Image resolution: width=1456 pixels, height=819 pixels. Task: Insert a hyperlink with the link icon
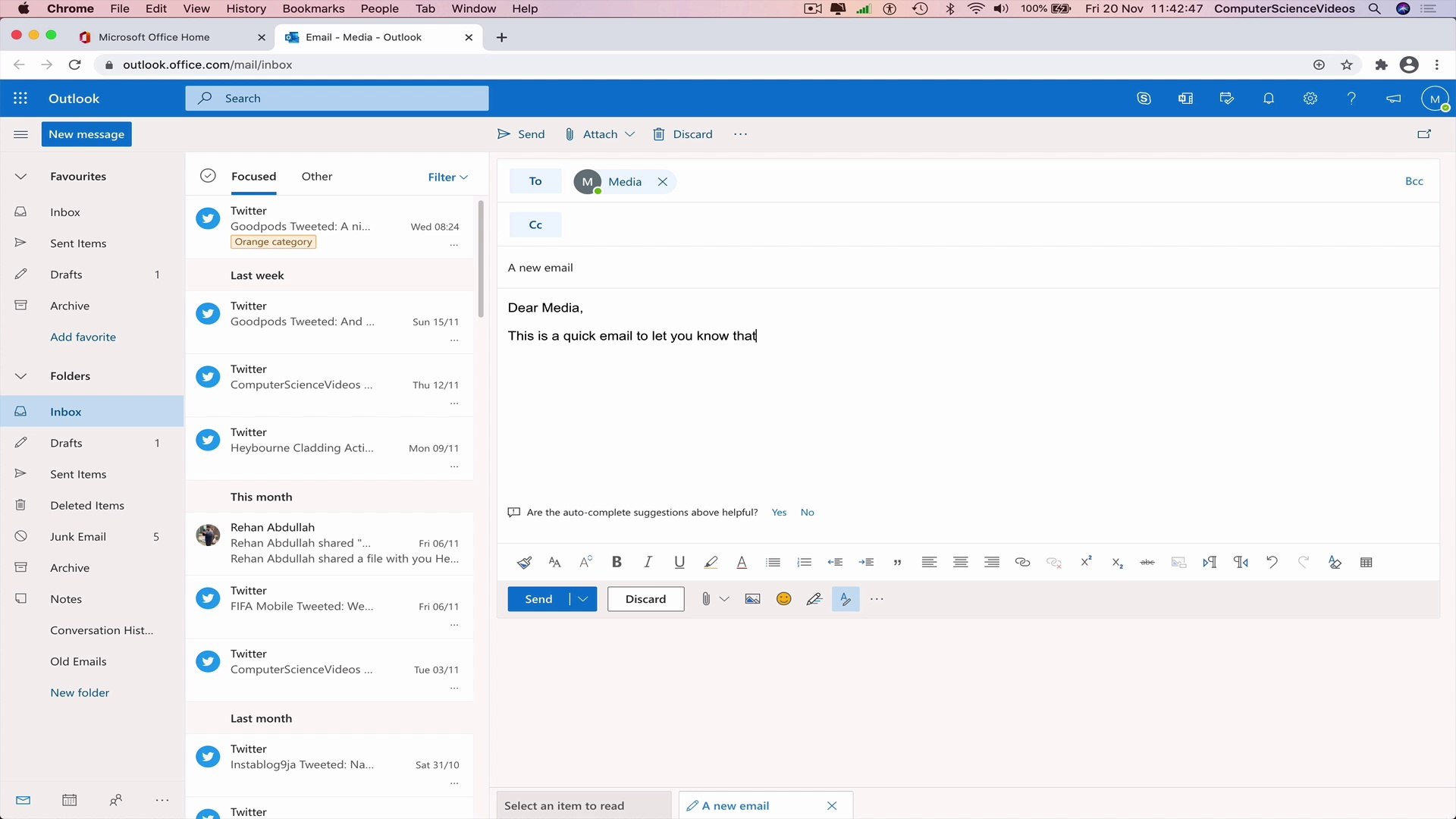pos(1022,562)
